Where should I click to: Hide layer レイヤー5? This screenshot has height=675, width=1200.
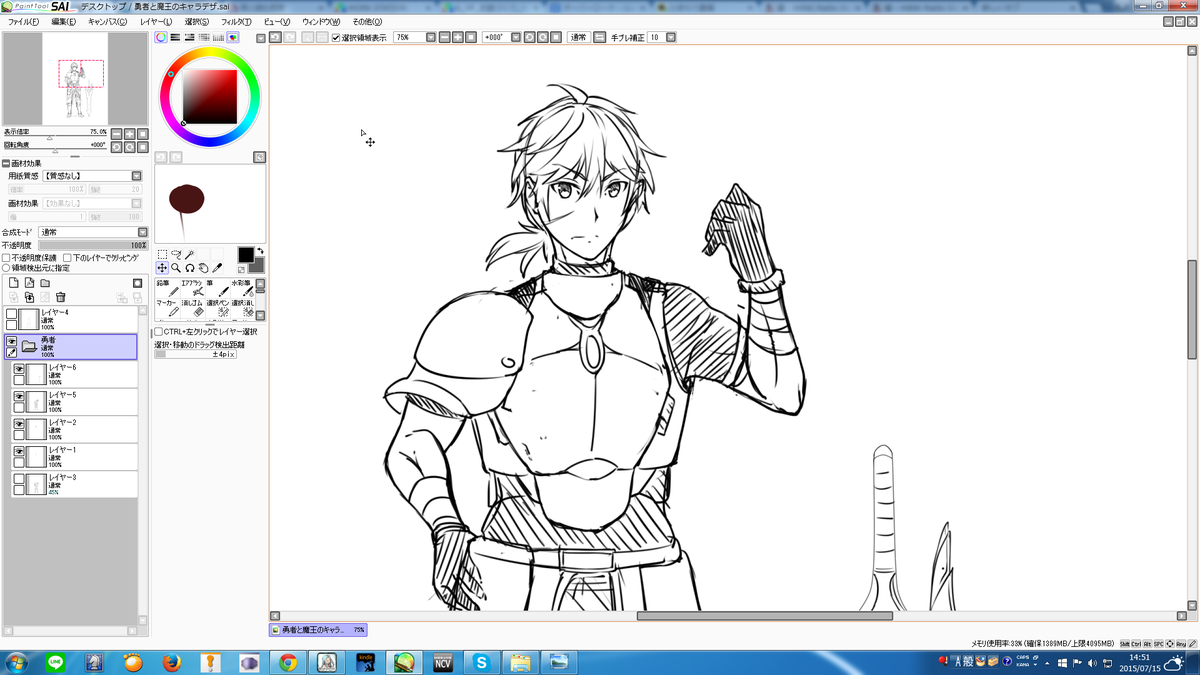coord(18,397)
